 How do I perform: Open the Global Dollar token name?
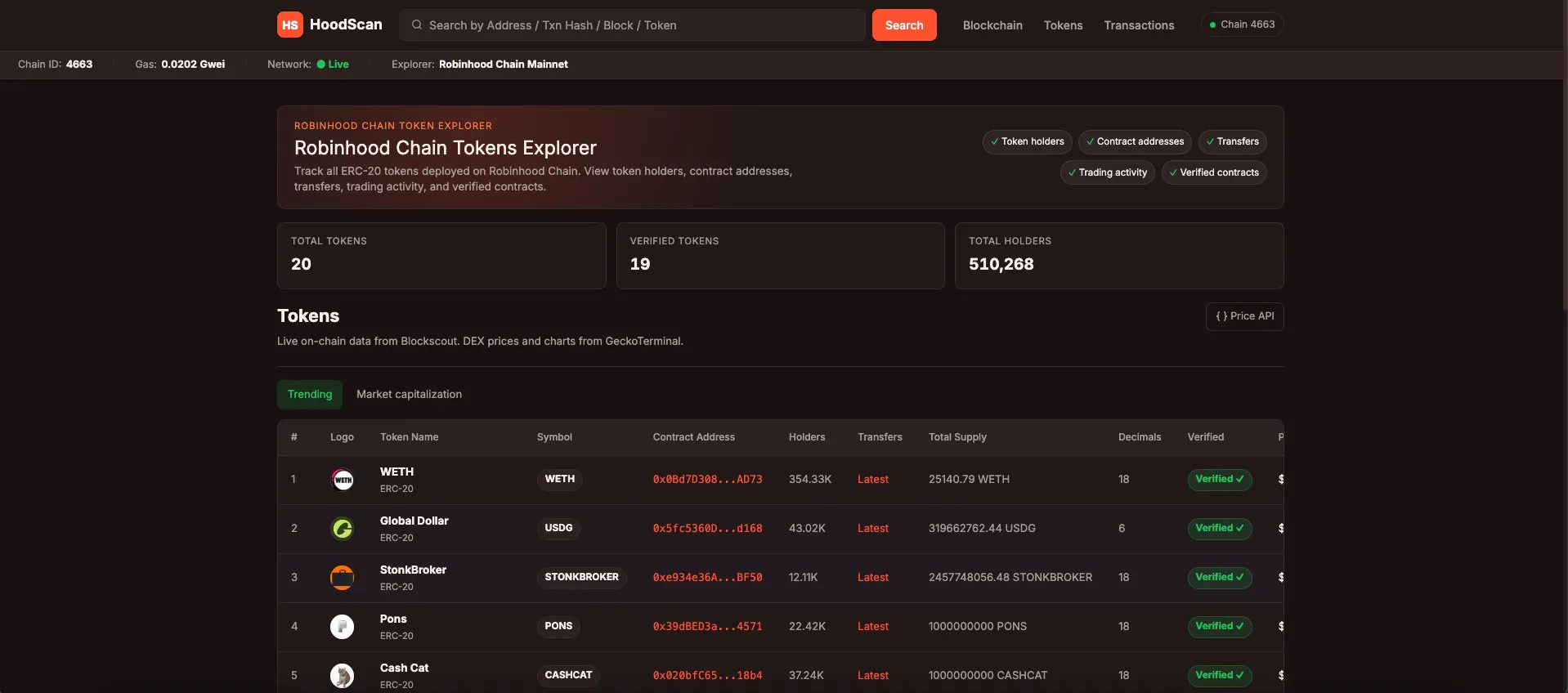(x=414, y=521)
